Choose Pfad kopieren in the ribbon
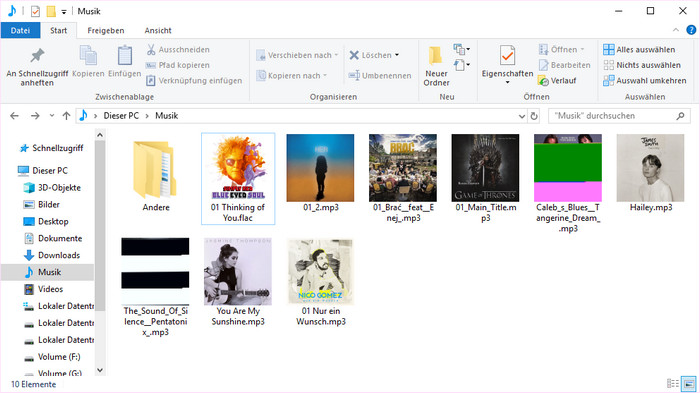This screenshot has width=700, height=393. click(x=178, y=65)
